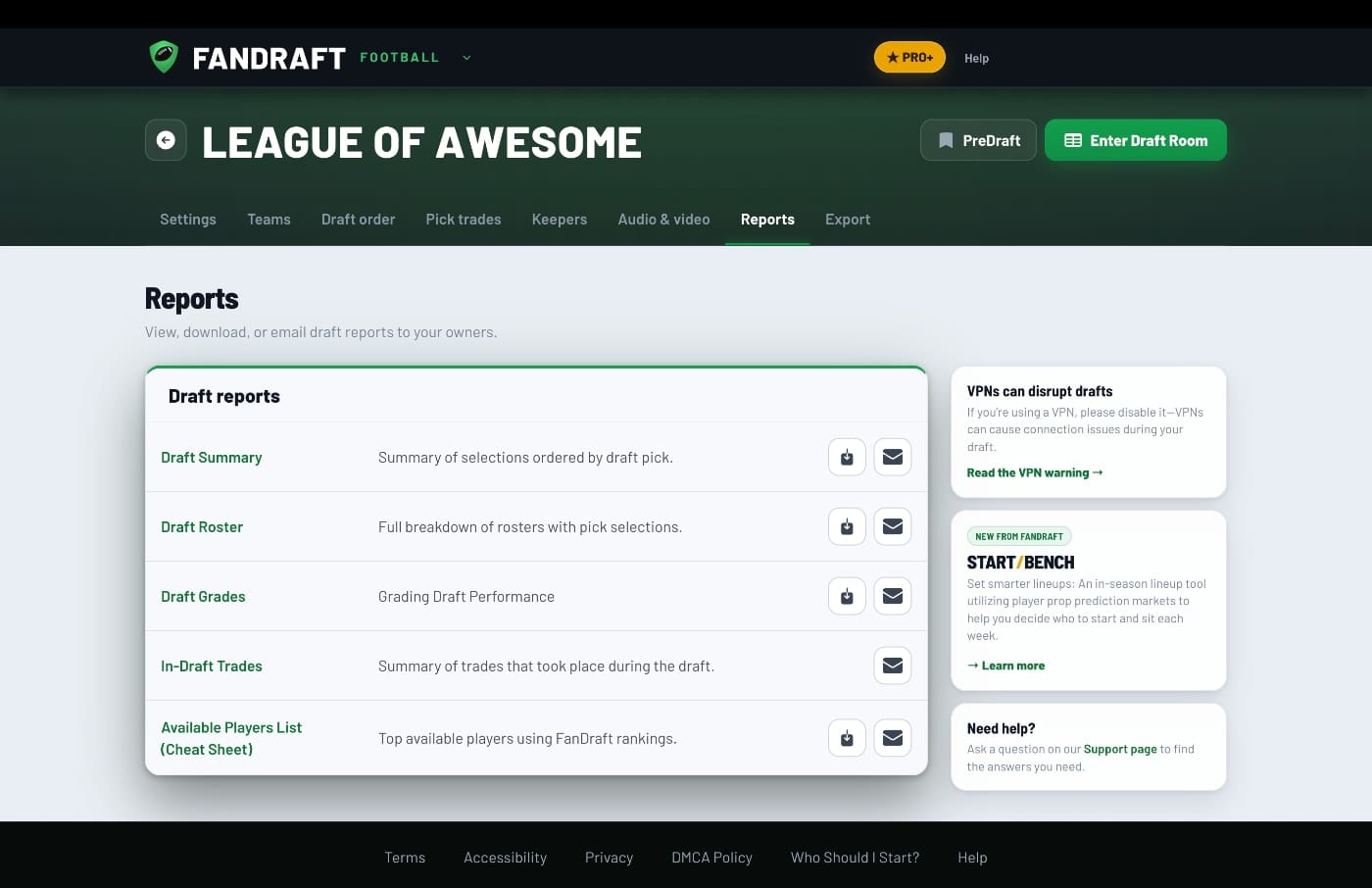Select the Reports tab
Image resolution: width=1372 pixels, height=888 pixels.
[767, 220]
